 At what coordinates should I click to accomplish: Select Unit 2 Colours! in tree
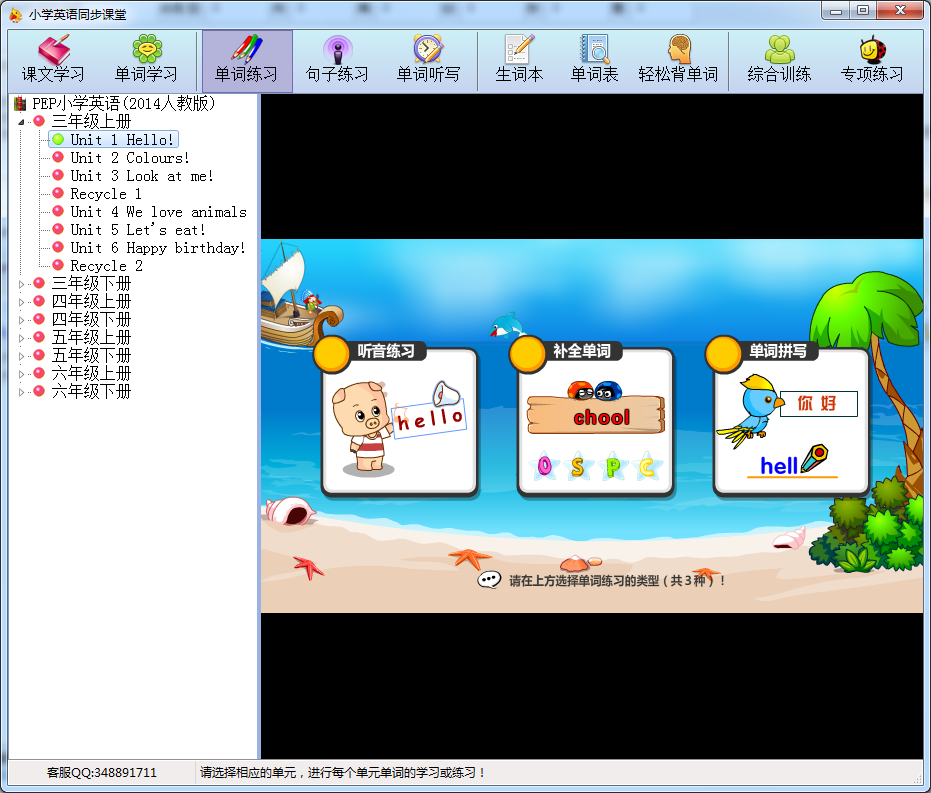(x=129, y=158)
